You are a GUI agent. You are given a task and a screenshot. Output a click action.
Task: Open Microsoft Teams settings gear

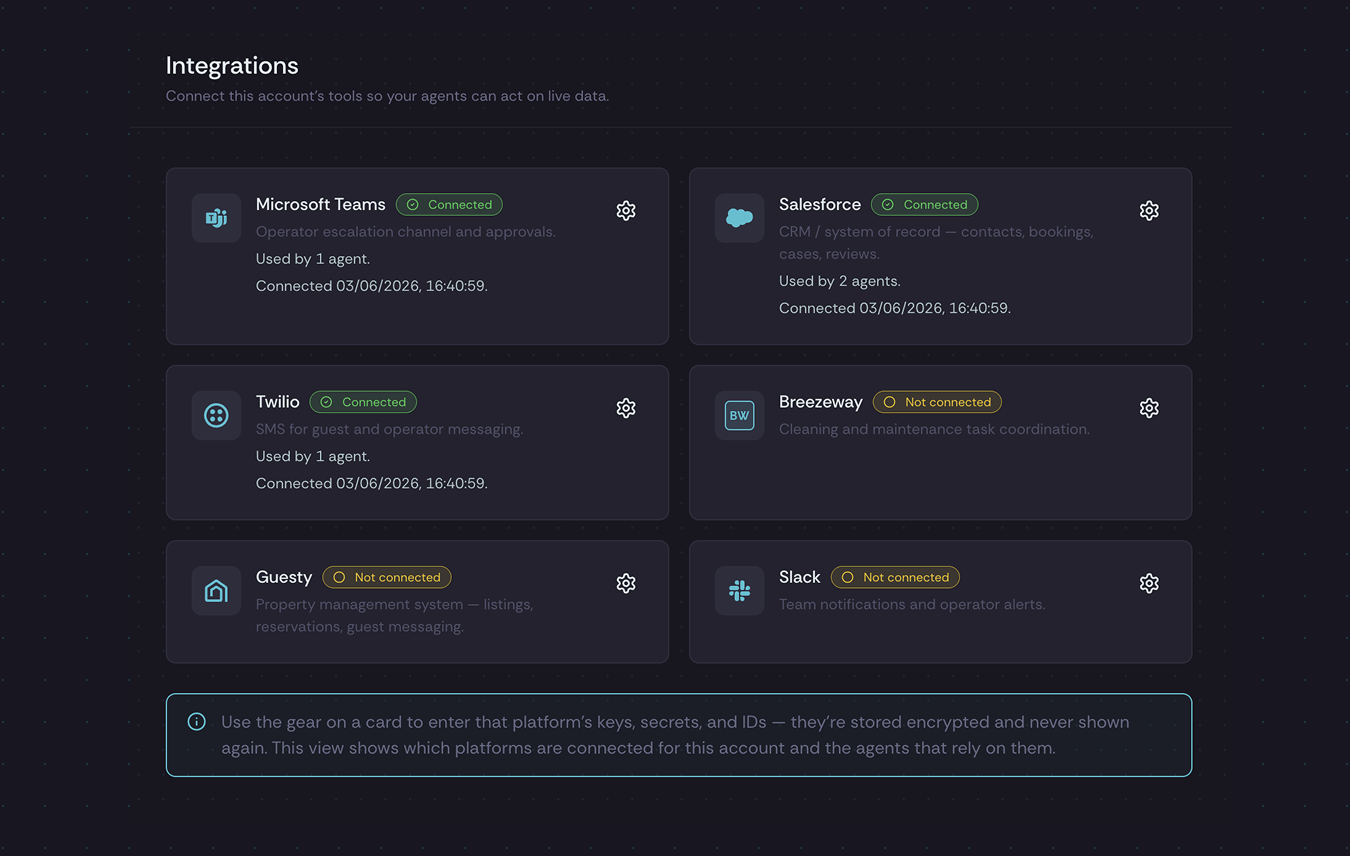point(626,211)
